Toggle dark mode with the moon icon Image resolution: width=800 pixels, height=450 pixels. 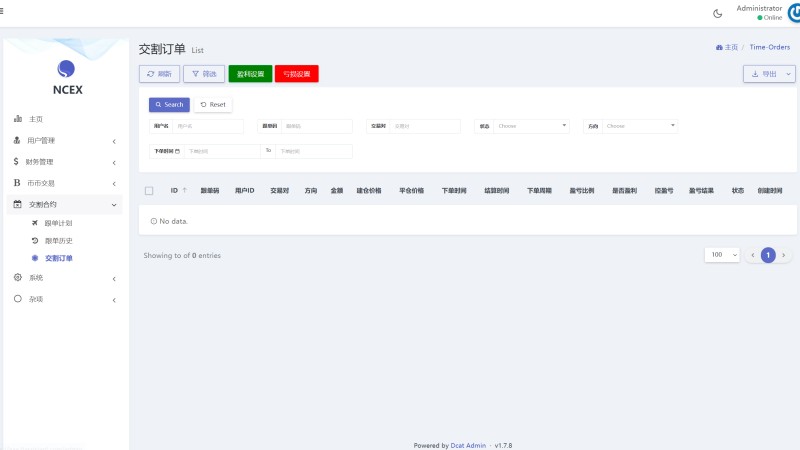pos(717,14)
